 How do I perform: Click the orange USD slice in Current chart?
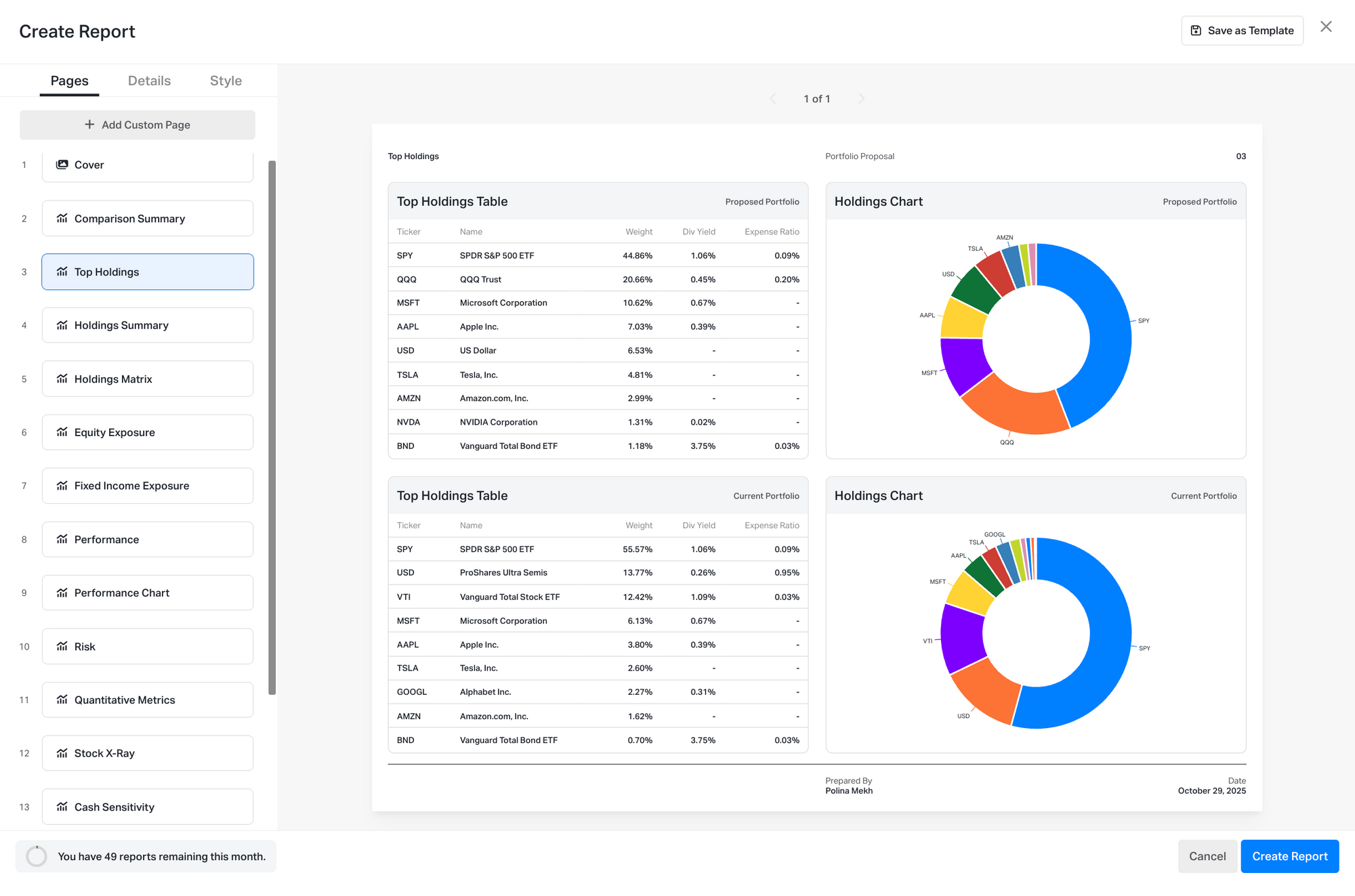(x=986, y=698)
